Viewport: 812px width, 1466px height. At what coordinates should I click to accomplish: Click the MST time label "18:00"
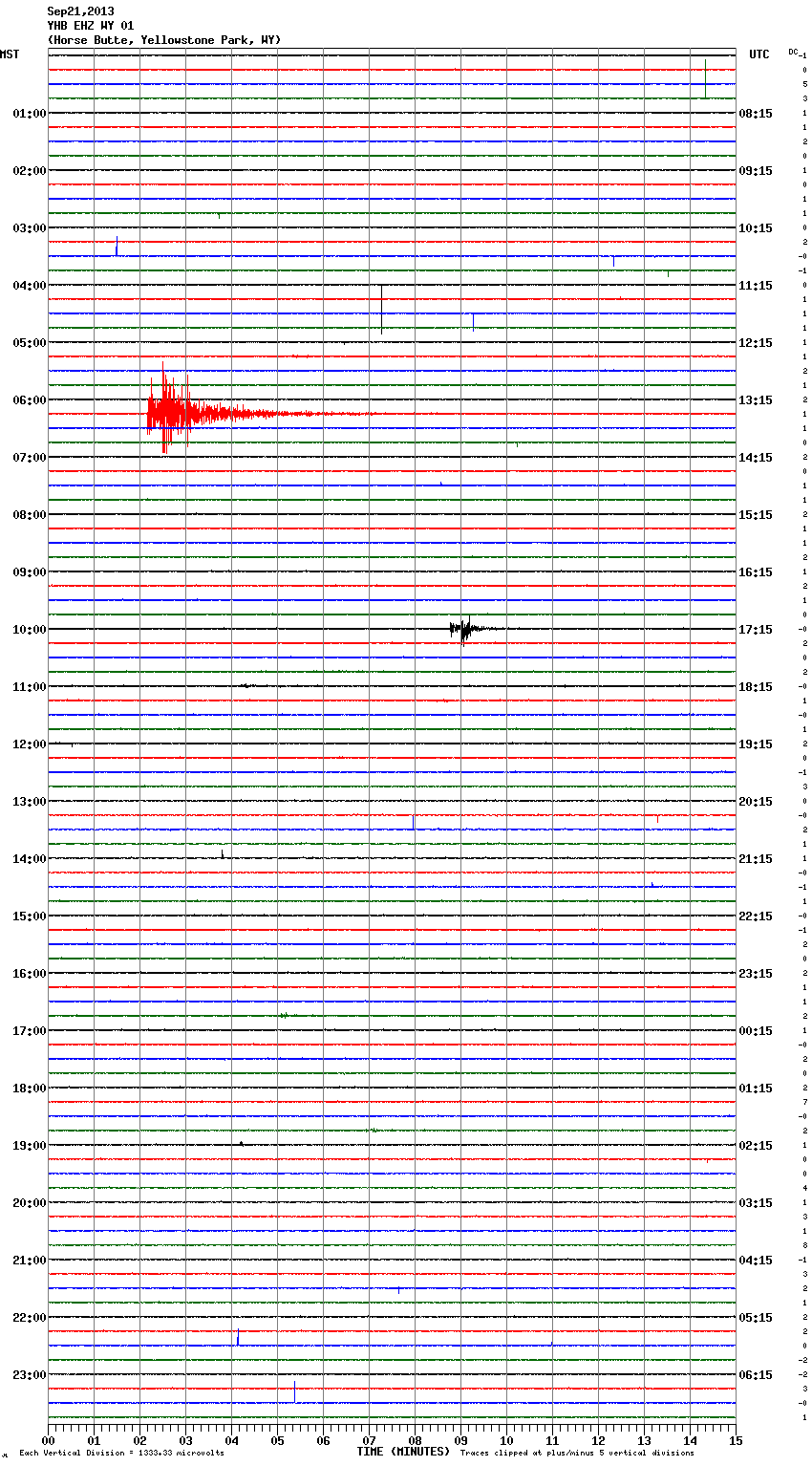pos(30,1089)
